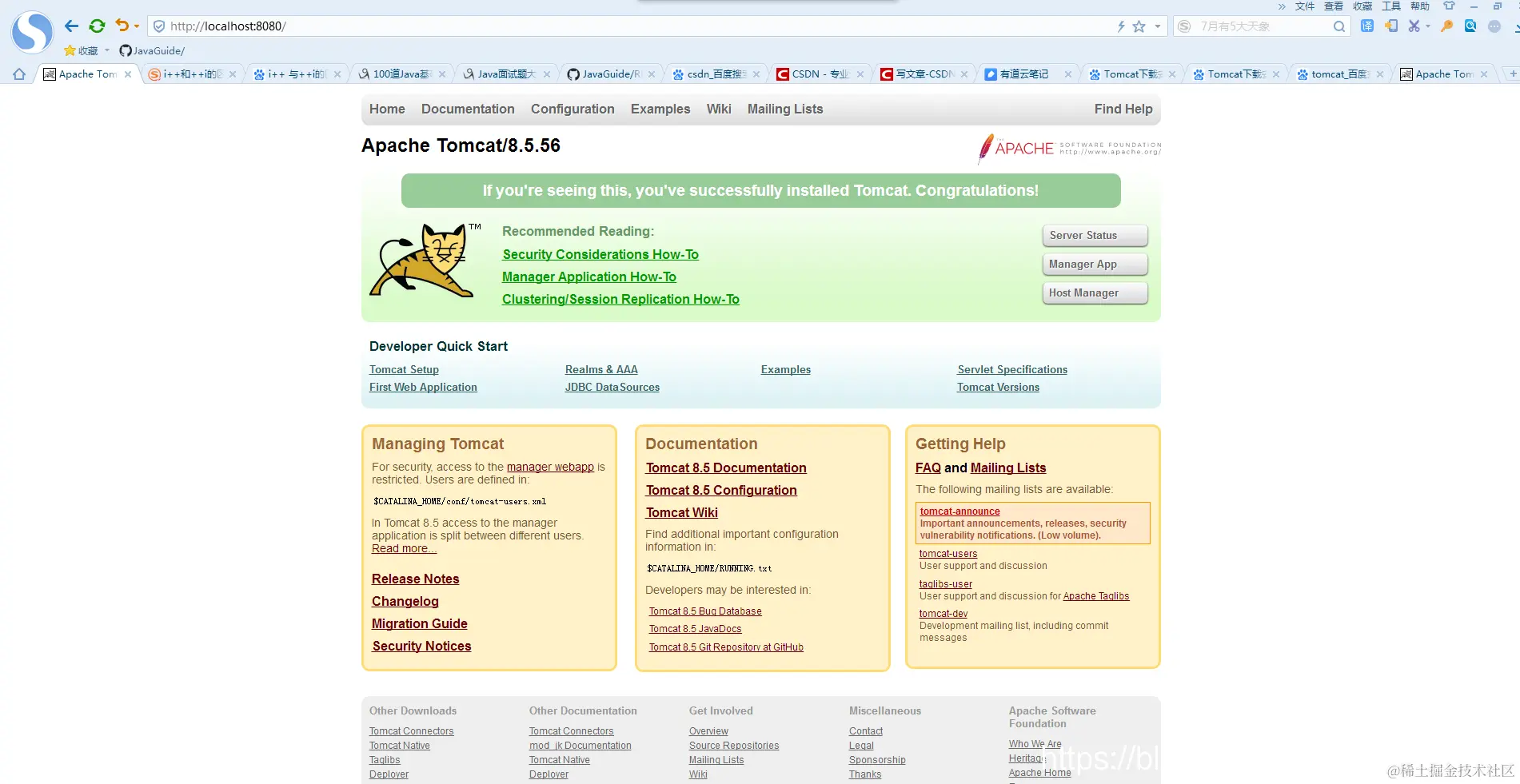Click the Sogou browser logo
1520x784 pixels.
tap(32, 32)
